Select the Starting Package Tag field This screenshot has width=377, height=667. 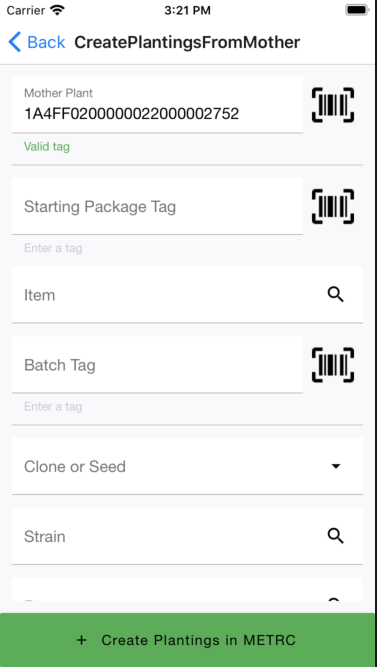point(157,206)
